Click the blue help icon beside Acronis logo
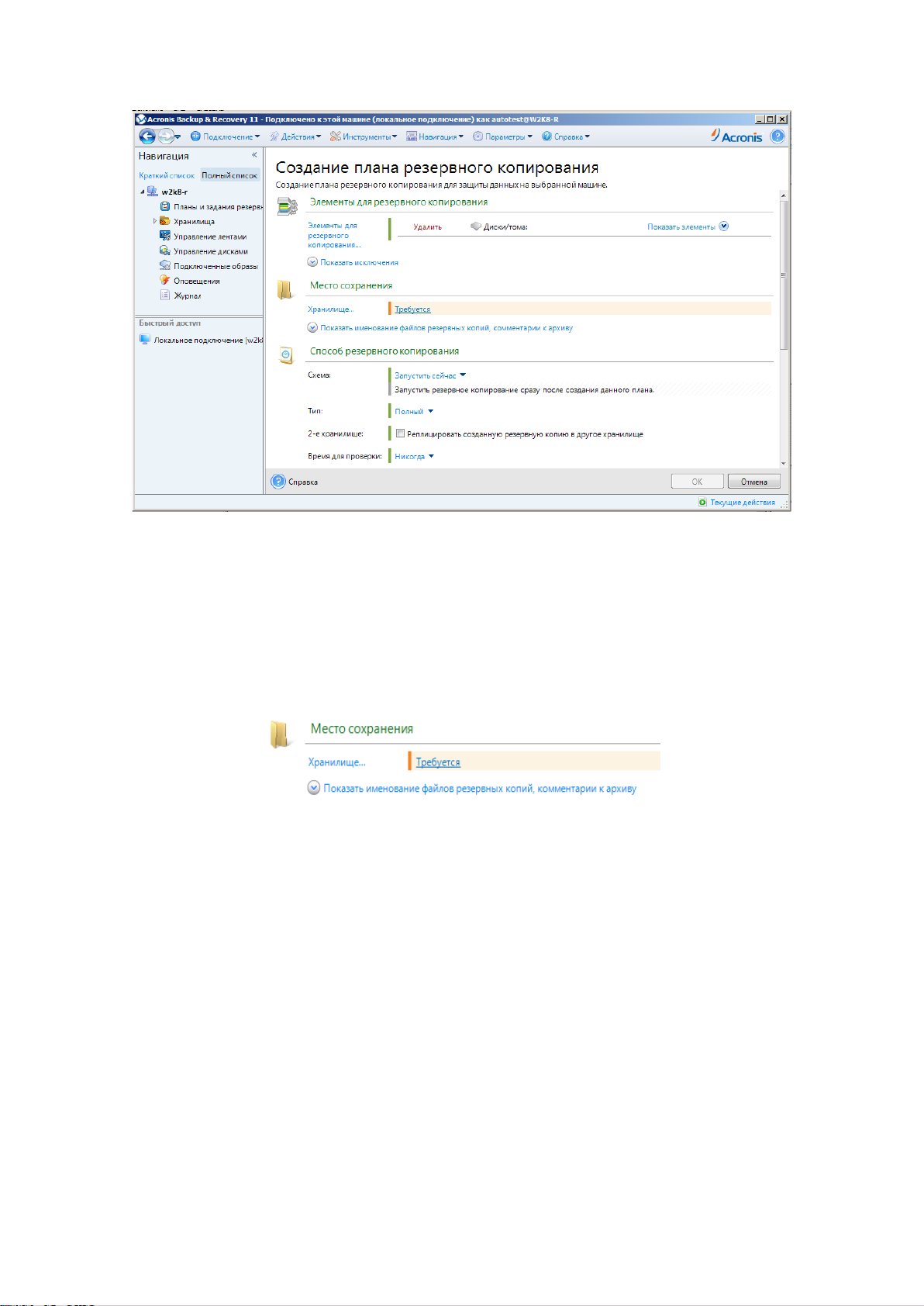Screen dimensions: 924x1306 (777, 136)
